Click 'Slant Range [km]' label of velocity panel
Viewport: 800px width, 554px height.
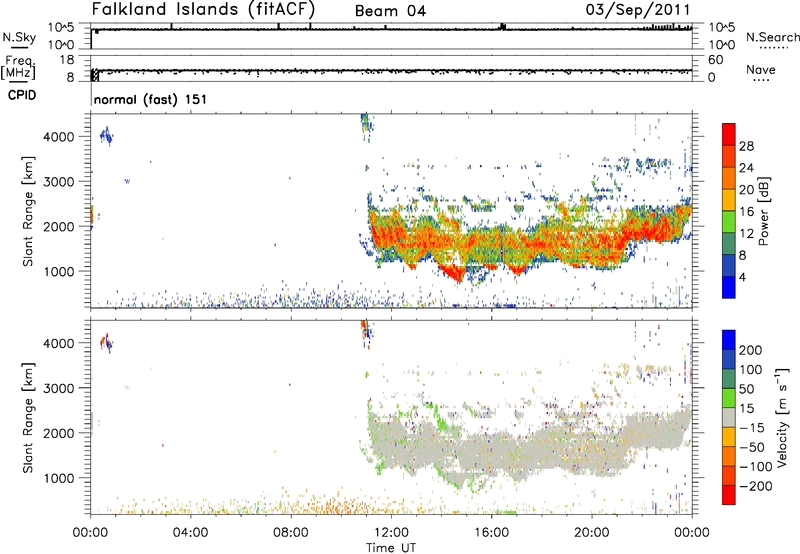[28, 418]
